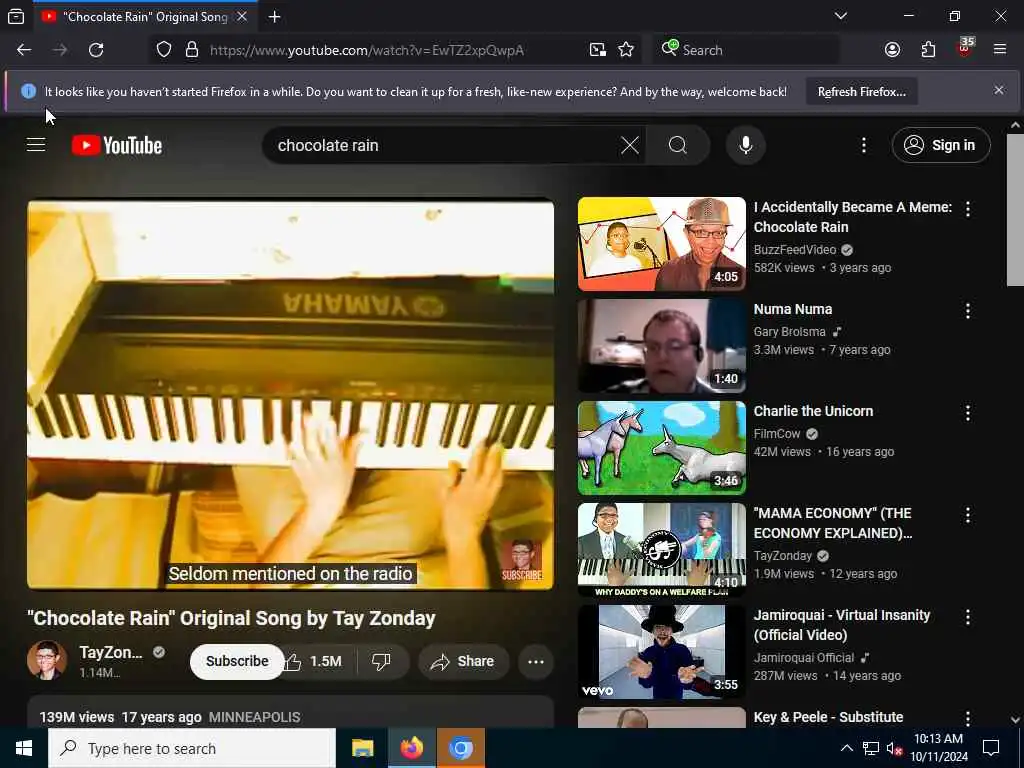Open options for I Accidentally Became A Meme
The width and height of the screenshot is (1024, 768).
tap(968, 208)
